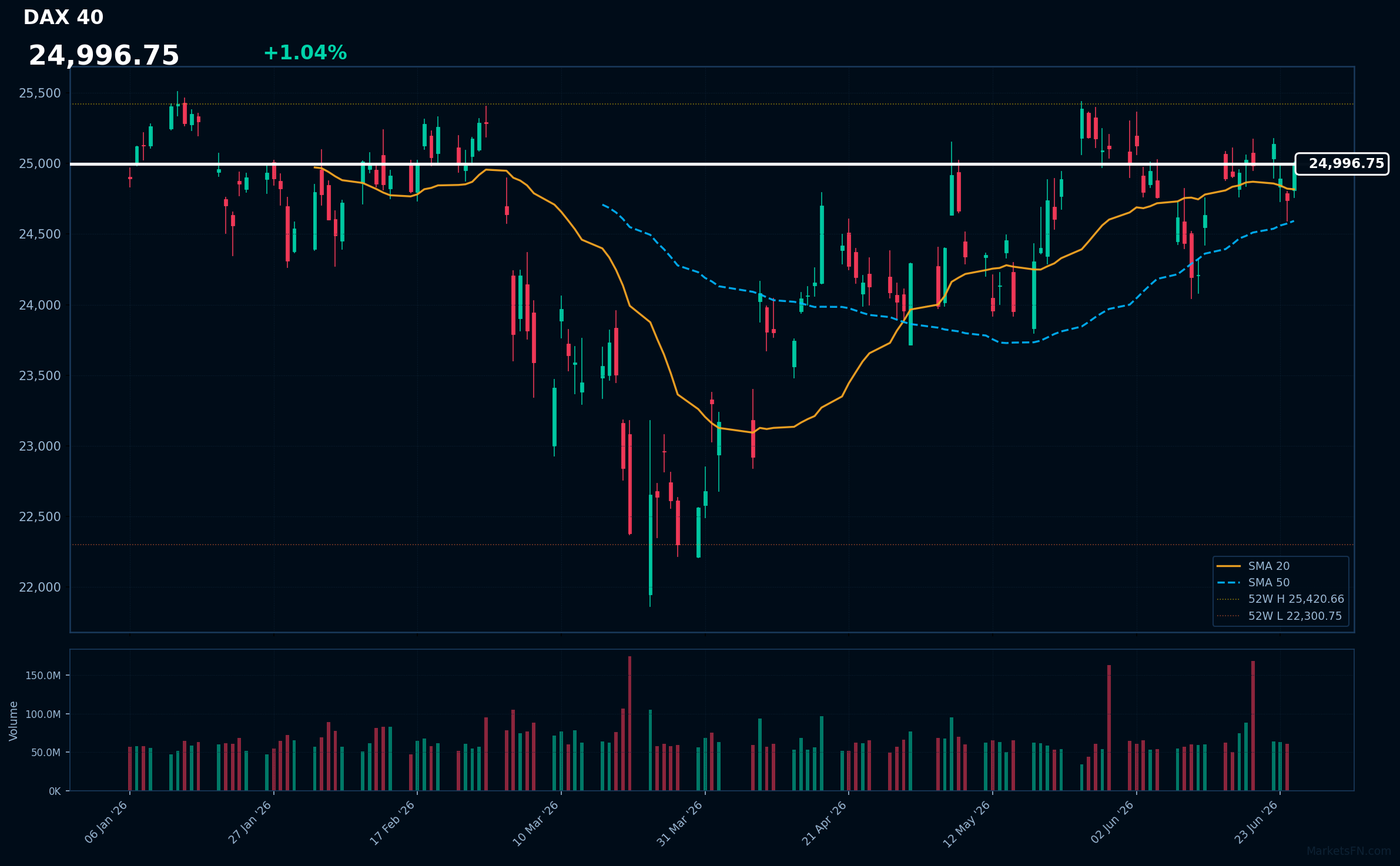Click the 25,500 y-axis label
This screenshot has width=1400, height=866.
40,93
